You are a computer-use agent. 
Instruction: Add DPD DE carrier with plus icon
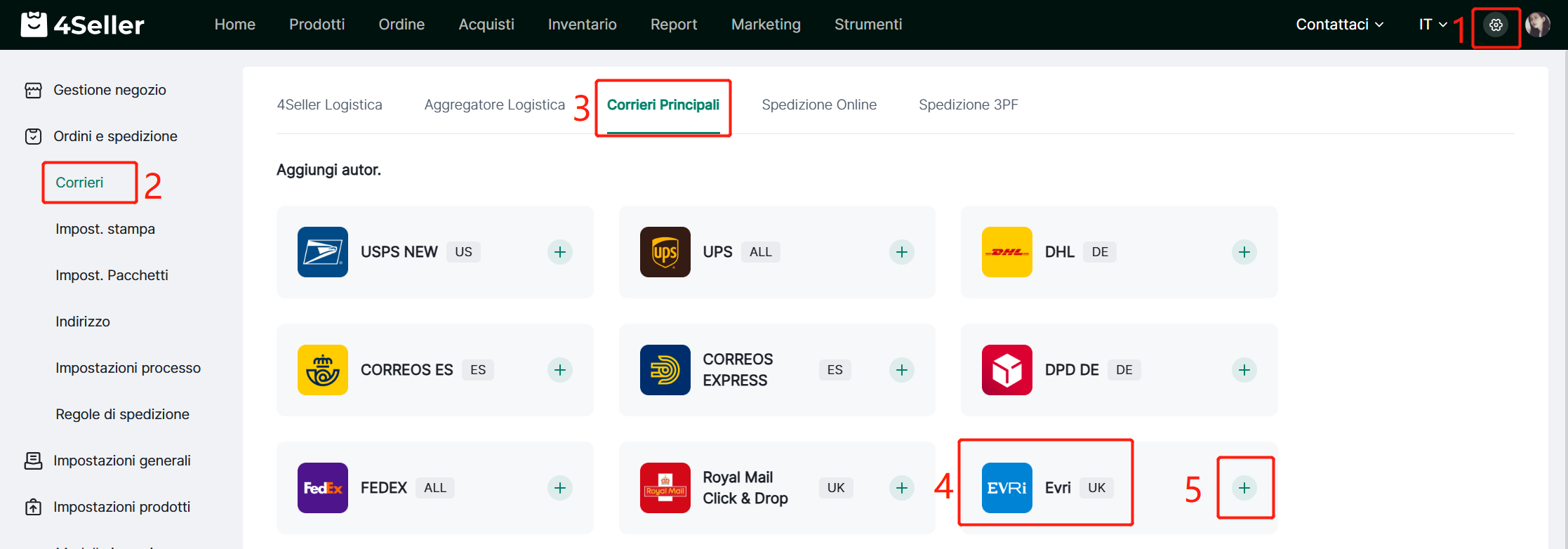(1244, 370)
